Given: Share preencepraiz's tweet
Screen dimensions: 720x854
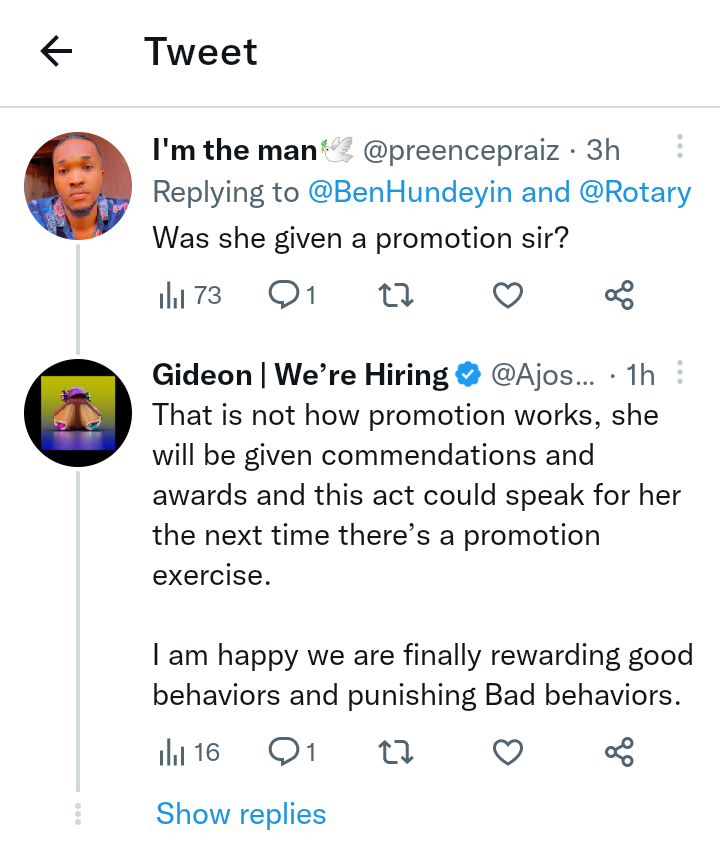Looking at the screenshot, I should tap(619, 295).
